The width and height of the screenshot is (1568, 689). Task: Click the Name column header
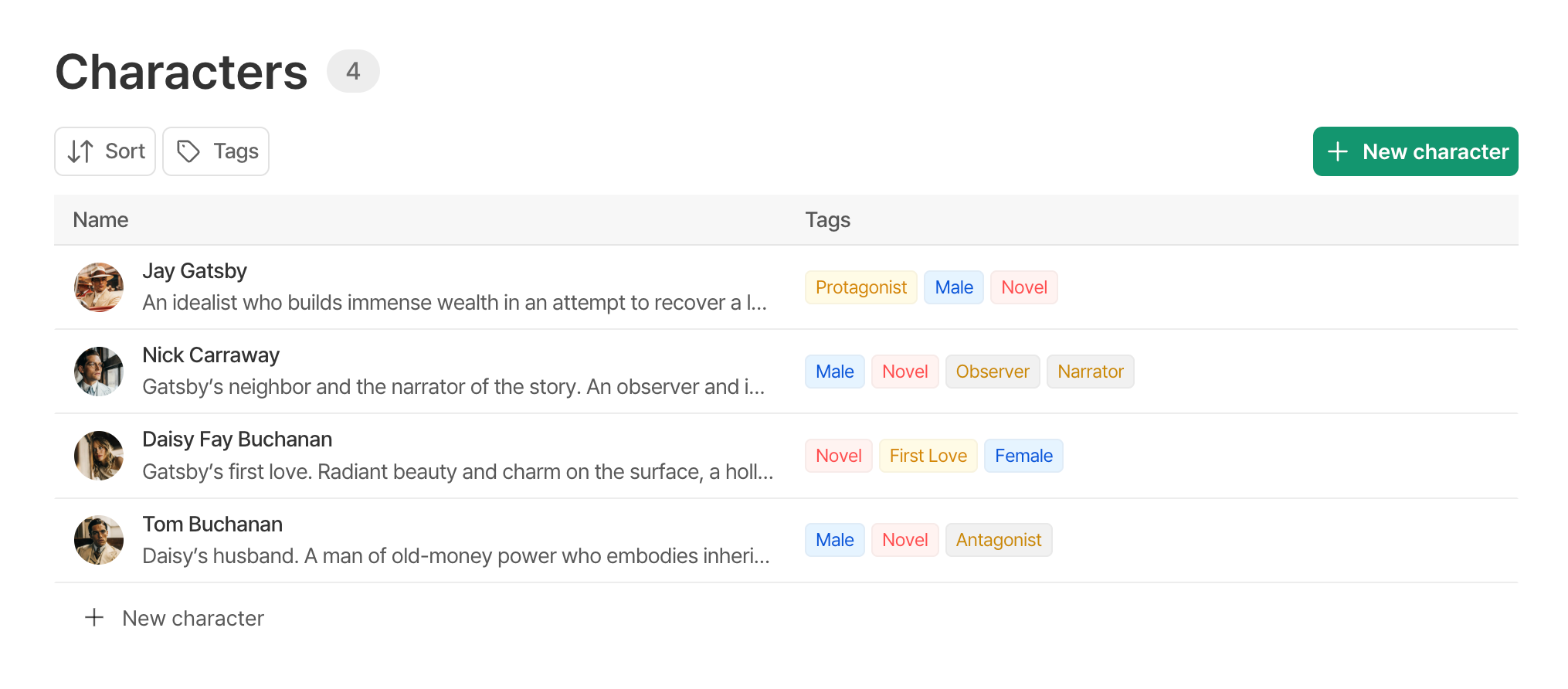pyautogui.click(x=100, y=220)
